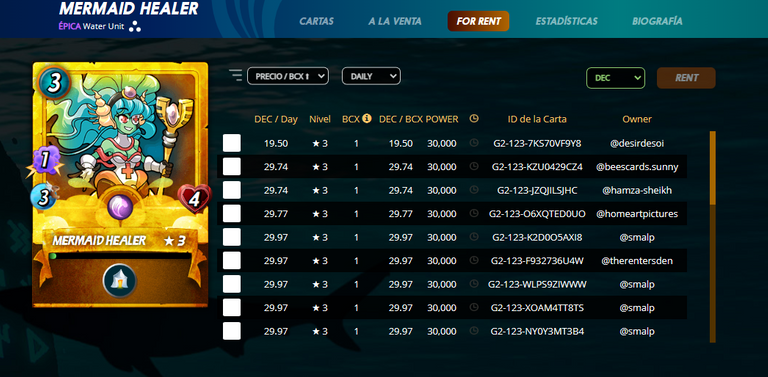Click clock icon in @therentersden row
This screenshot has height=377, width=768.
tap(473, 260)
